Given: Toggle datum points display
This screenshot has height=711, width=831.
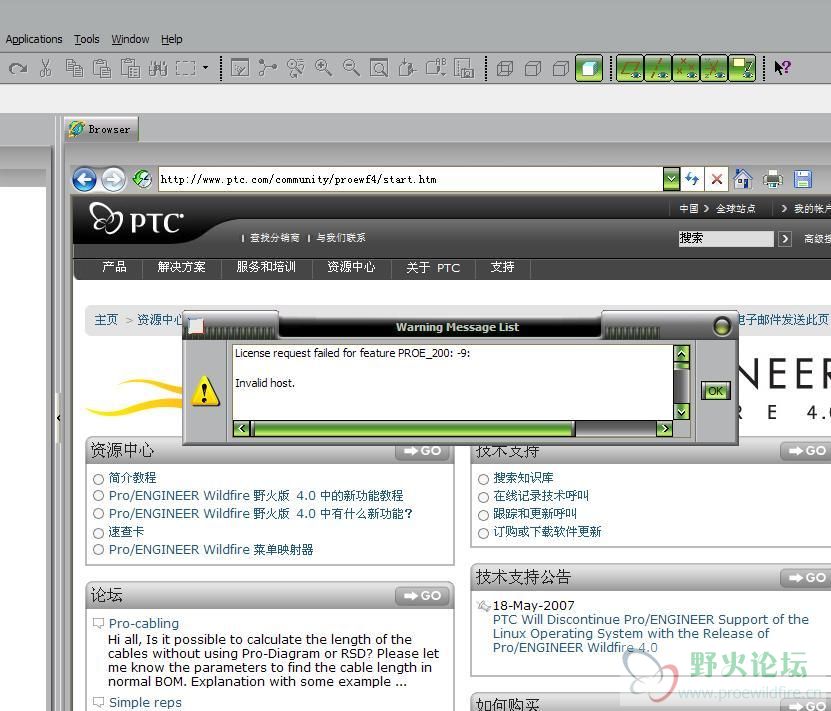Looking at the screenshot, I should click(686, 68).
